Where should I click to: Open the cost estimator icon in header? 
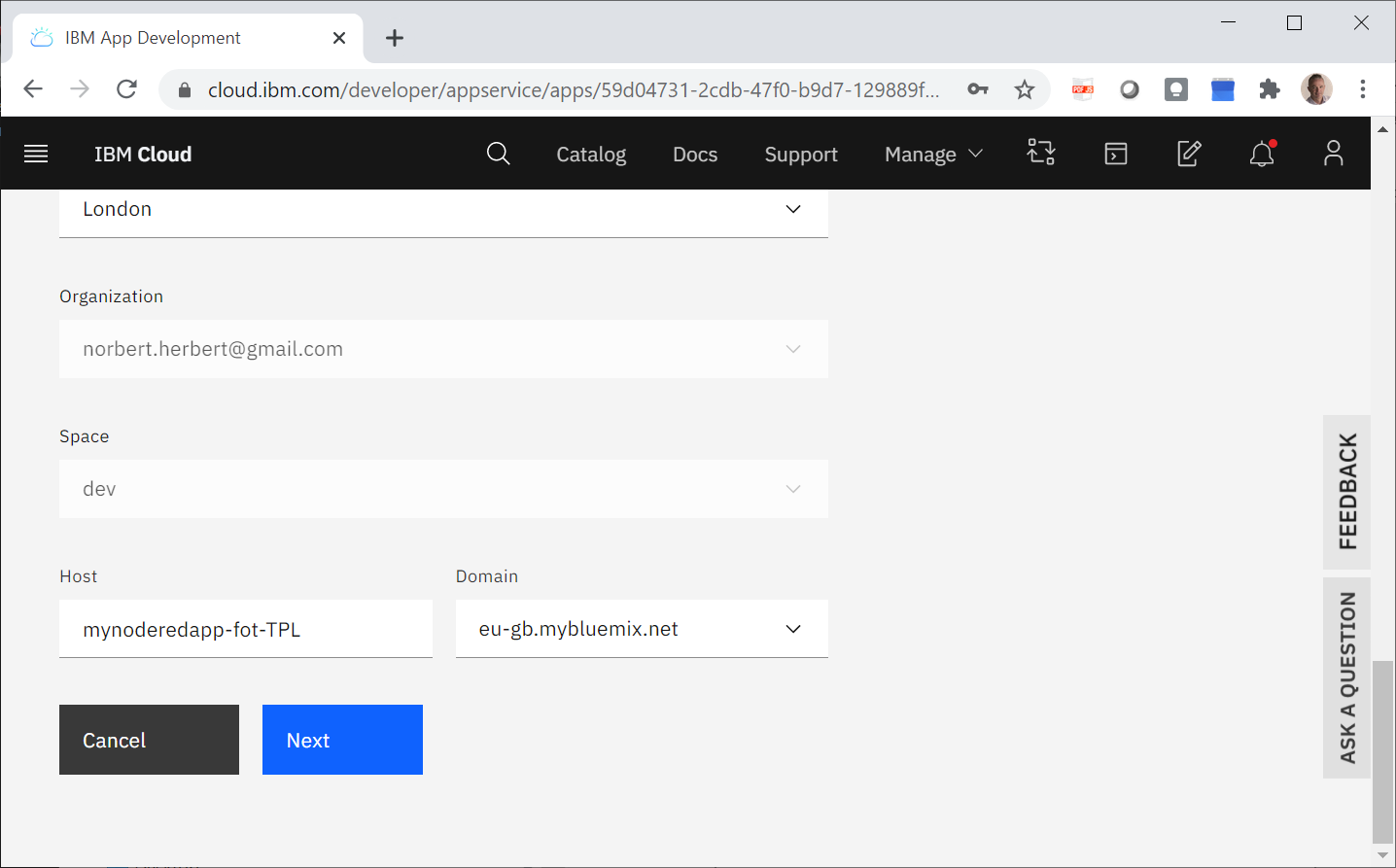(x=1041, y=153)
